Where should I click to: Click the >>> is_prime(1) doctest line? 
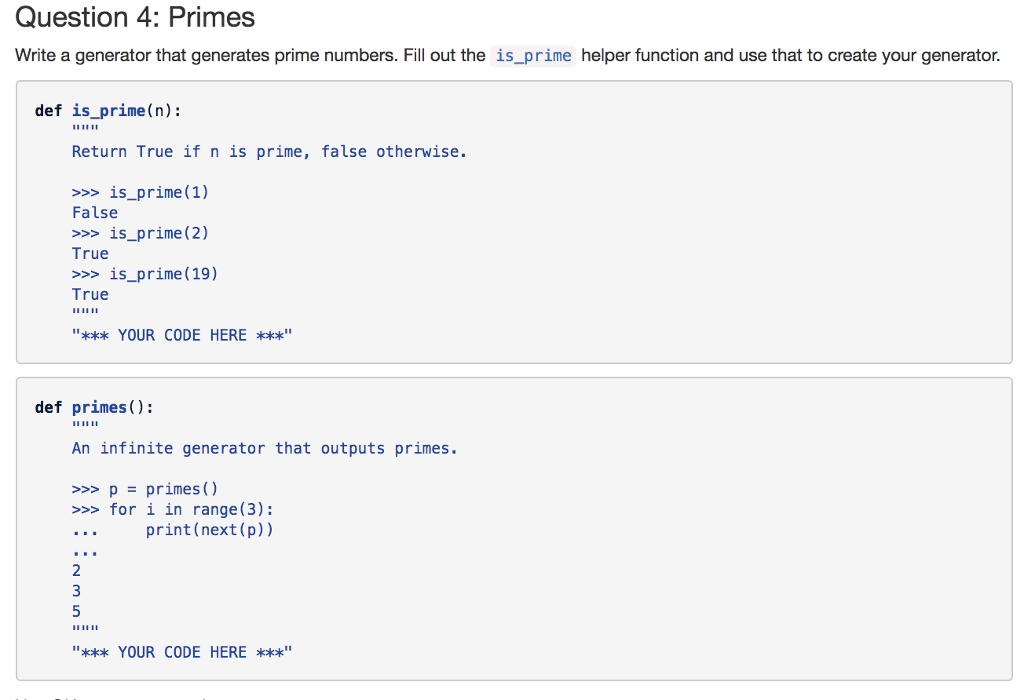pos(140,193)
